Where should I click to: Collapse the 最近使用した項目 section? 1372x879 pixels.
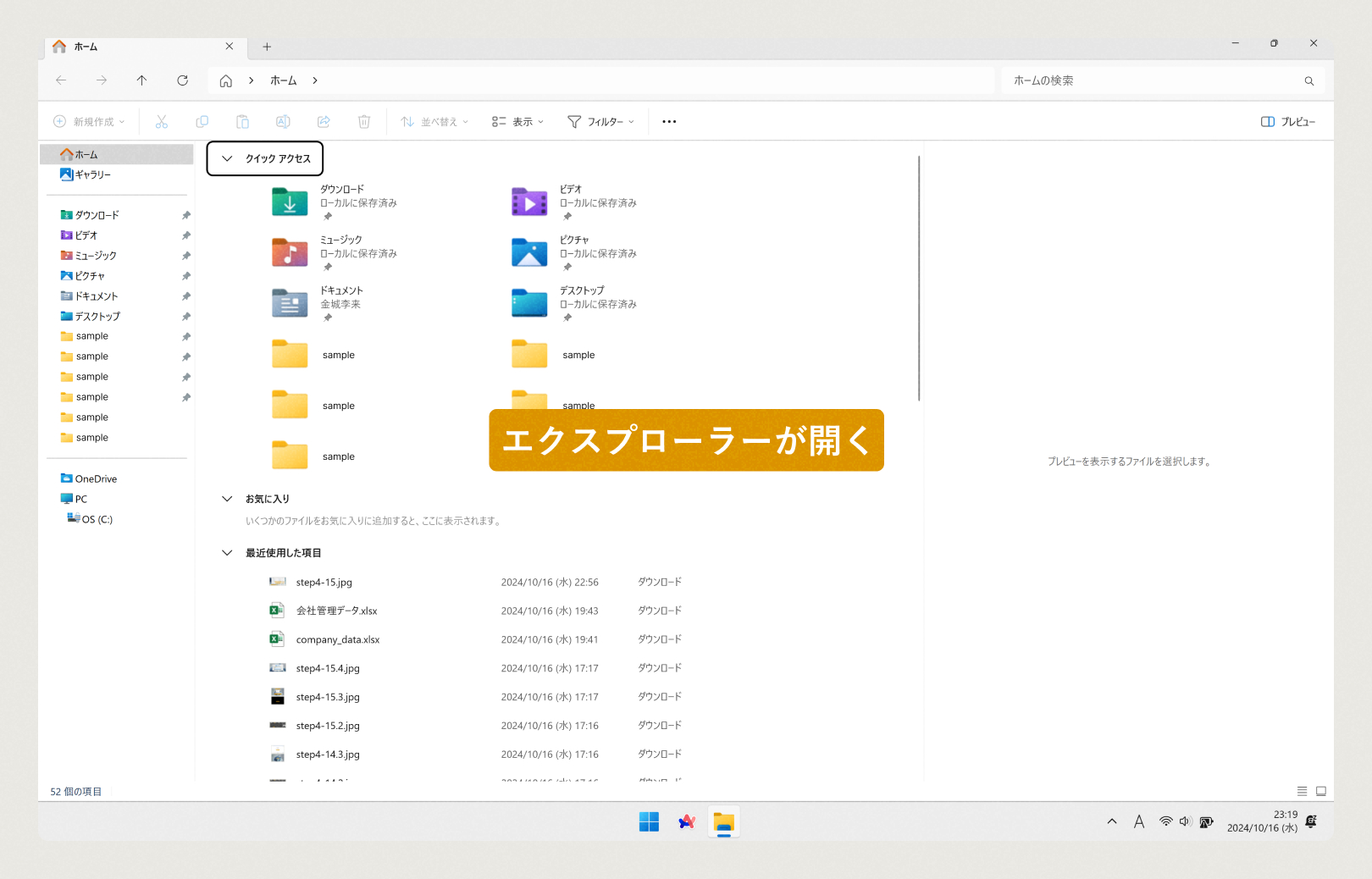point(227,553)
